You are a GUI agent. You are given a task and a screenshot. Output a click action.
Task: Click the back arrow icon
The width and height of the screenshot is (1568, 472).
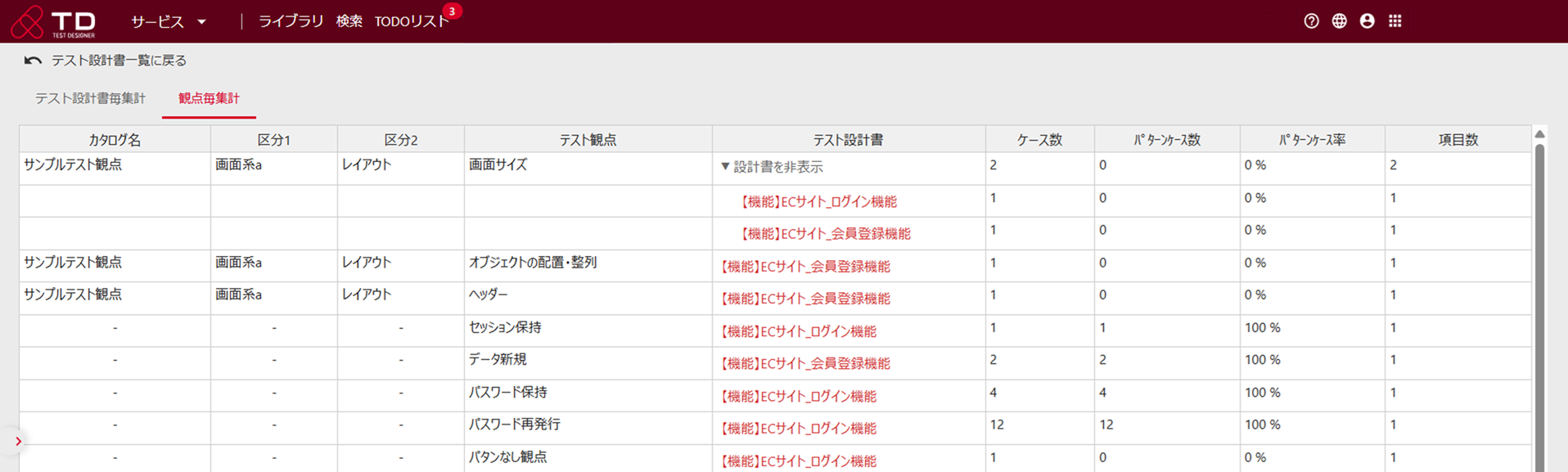click(x=33, y=61)
